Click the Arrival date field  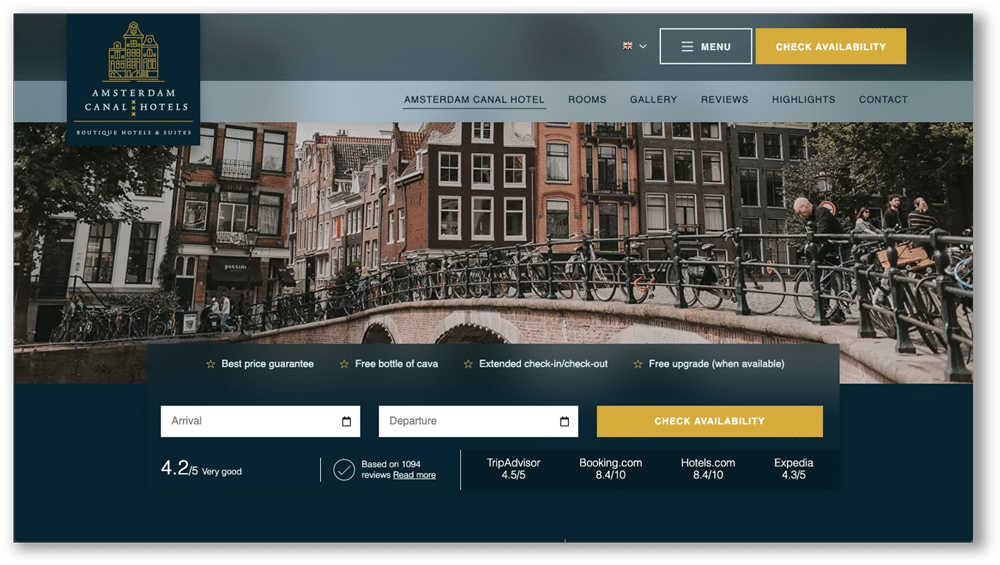pyautogui.click(x=260, y=421)
